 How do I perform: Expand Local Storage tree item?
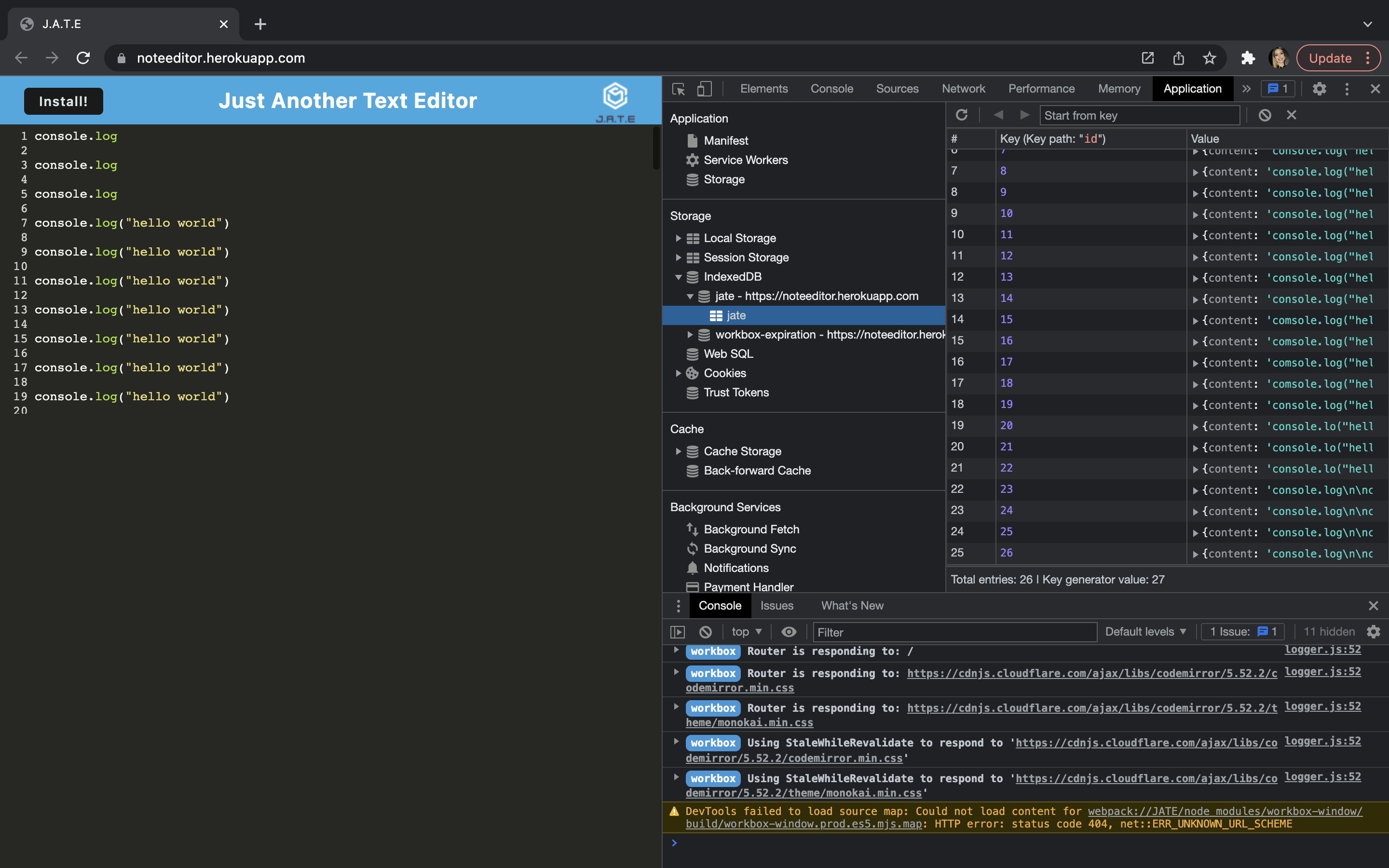tap(679, 238)
